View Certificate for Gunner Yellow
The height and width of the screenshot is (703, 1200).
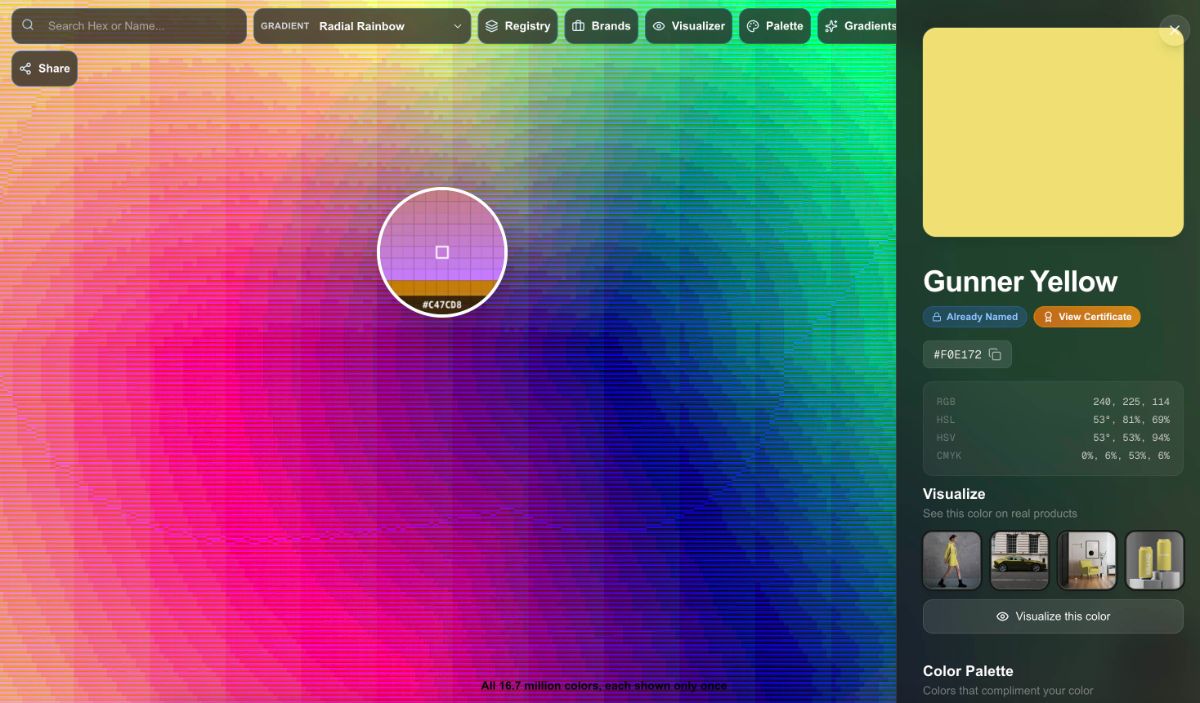point(1087,317)
